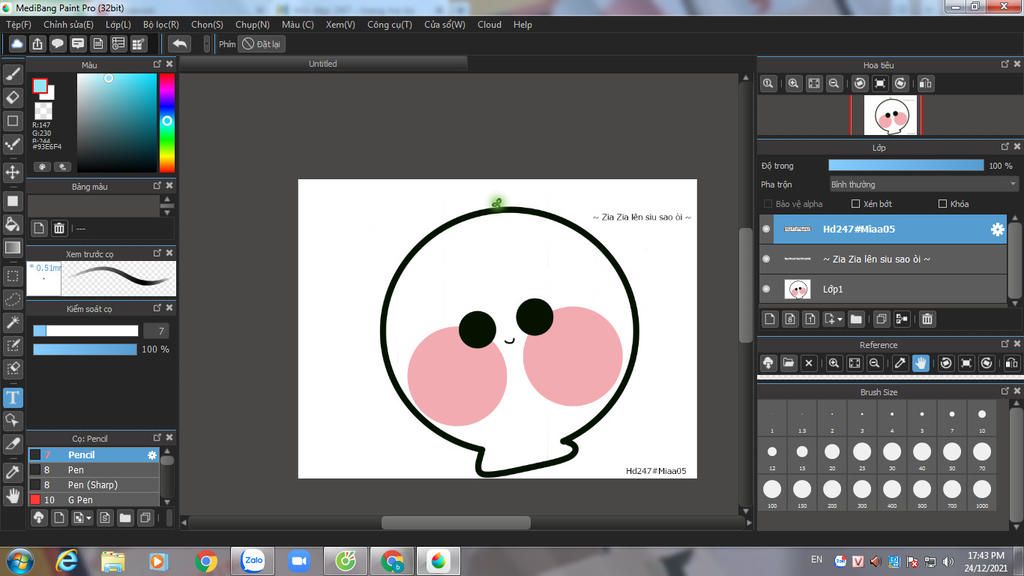Open the Cloud menu
Image resolution: width=1024 pixels, height=576 pixels.
pos(489,24)
